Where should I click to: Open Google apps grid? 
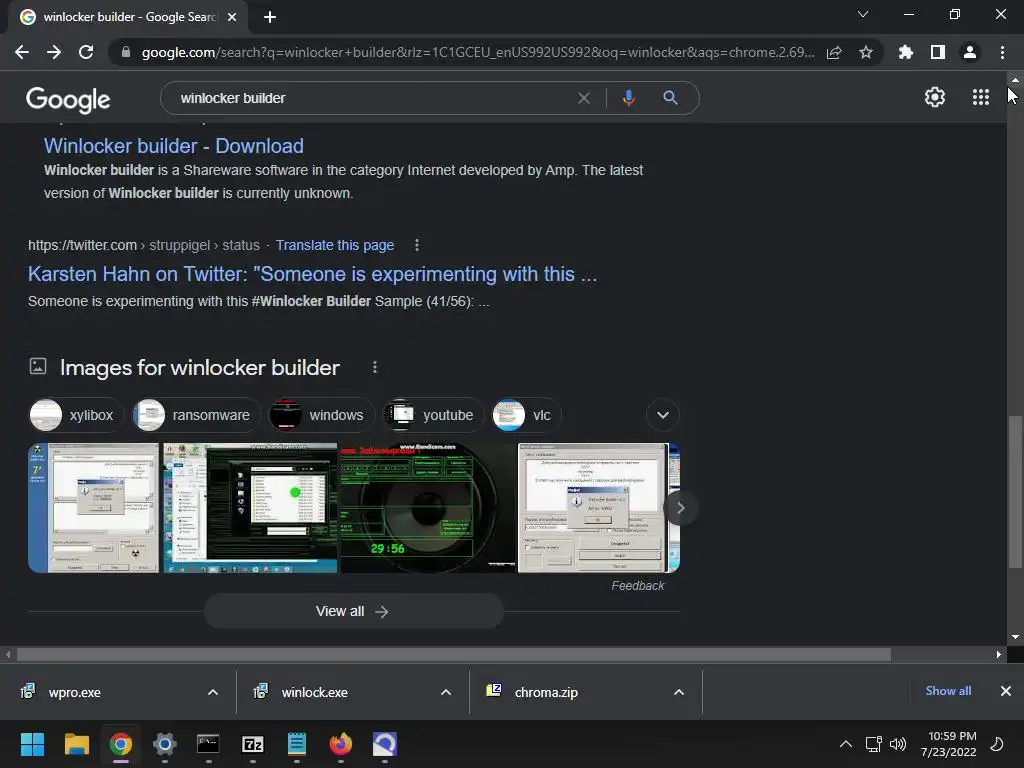[x=981, y=97]
